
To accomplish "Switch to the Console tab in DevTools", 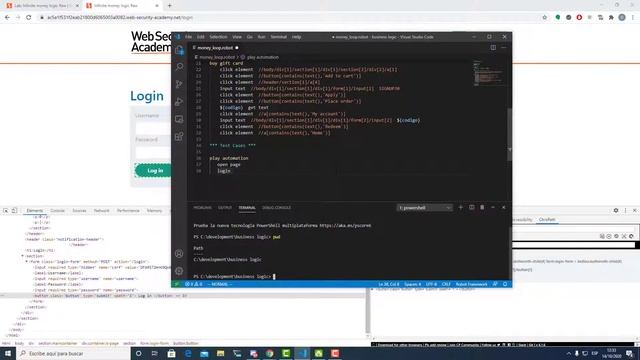I will (58, 211).
